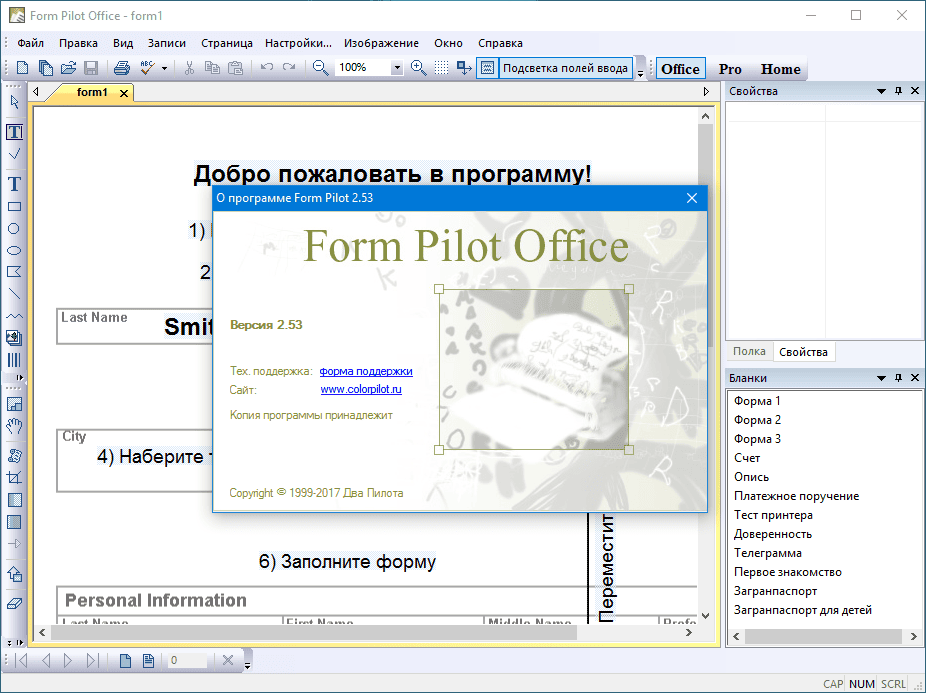Open the spell check dropdown arrow
Image resolution: width=926 pixels, height=693 pixels.
(164, 68)
